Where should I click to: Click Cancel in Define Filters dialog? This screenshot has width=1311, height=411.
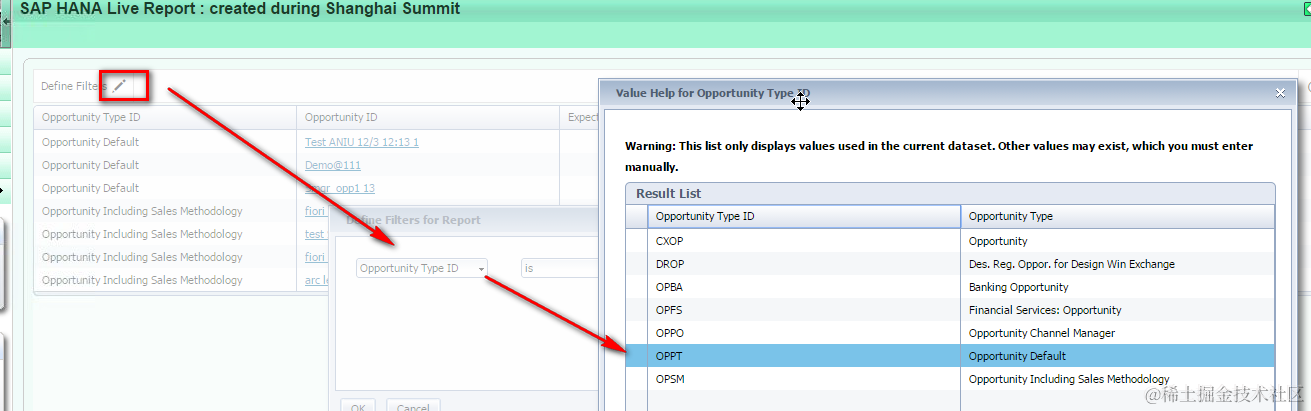(x=413, y=407)
